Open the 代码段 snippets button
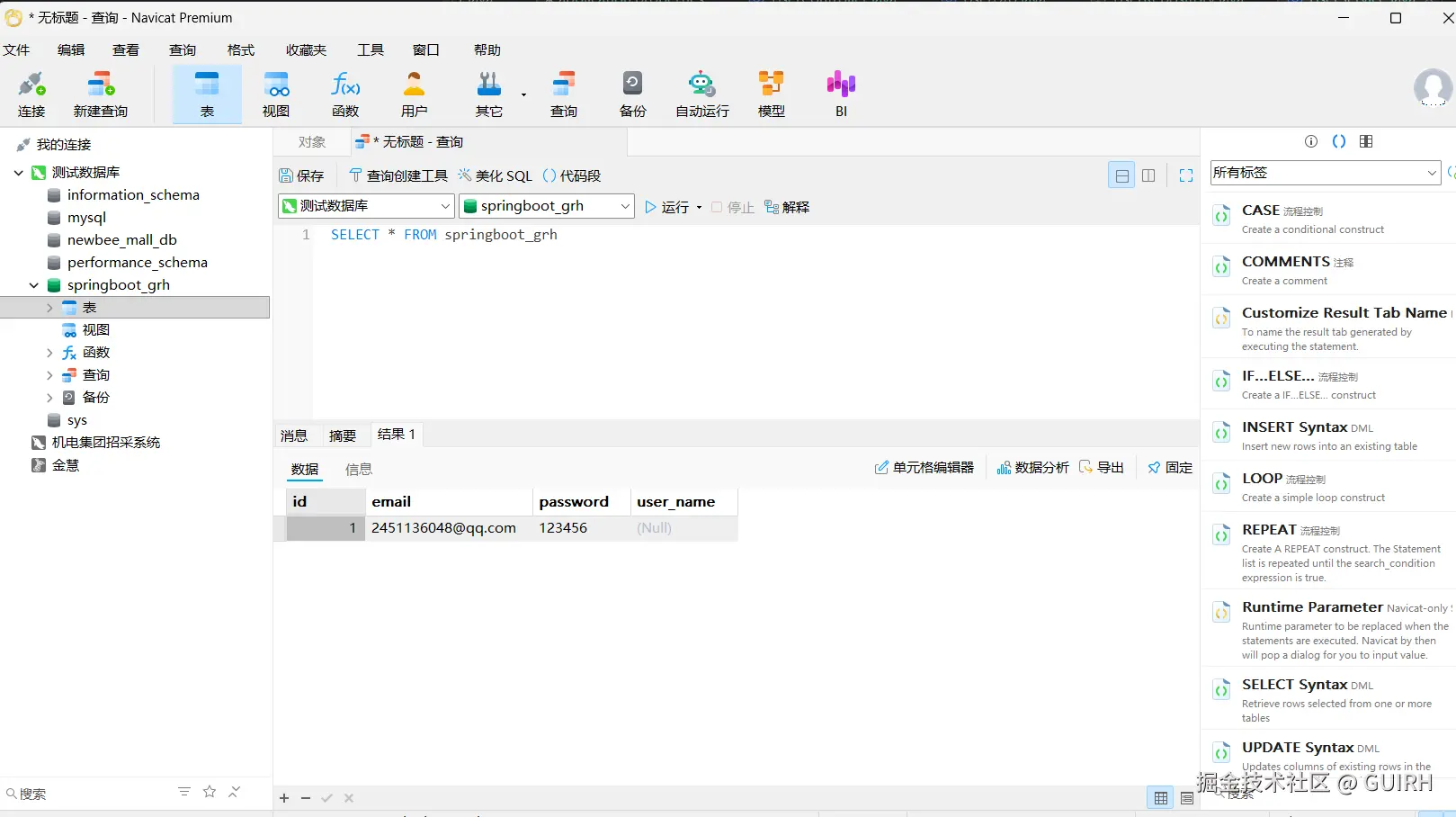The height and width of the screenshot is (817, 1456). click(x=572, y=175)
